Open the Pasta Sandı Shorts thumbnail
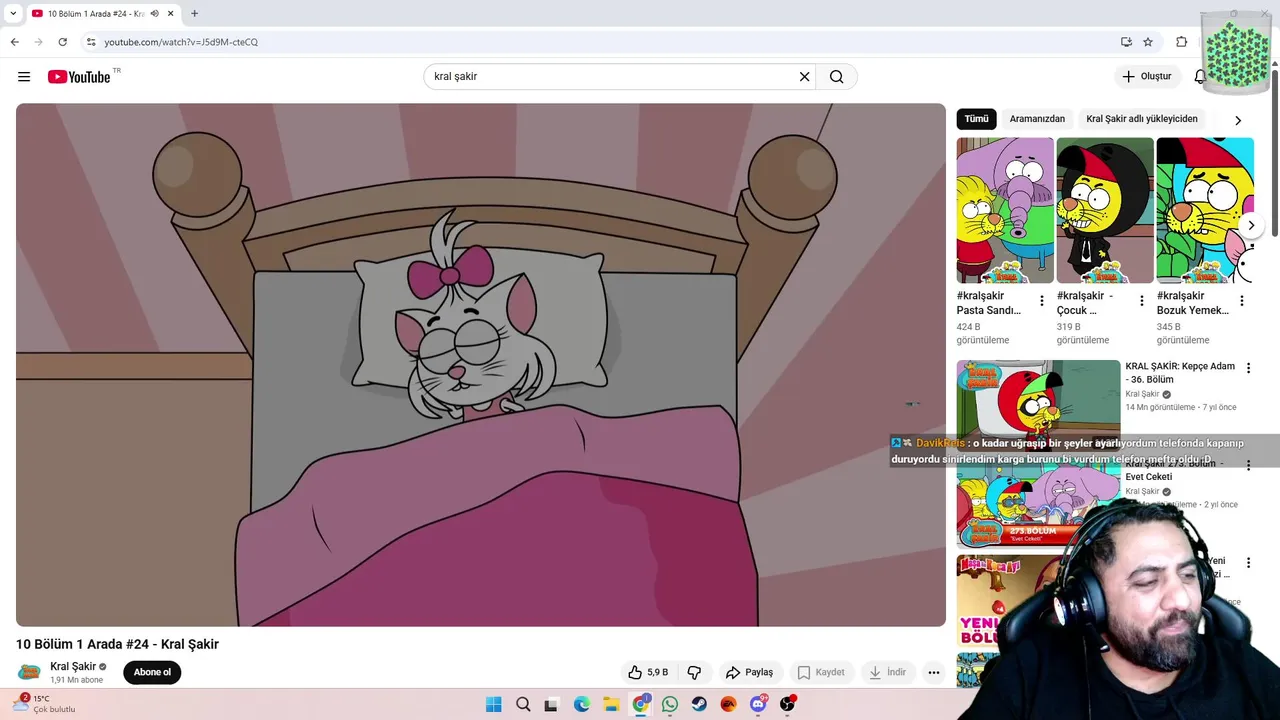1280x720 pixels. [1005, 210]
